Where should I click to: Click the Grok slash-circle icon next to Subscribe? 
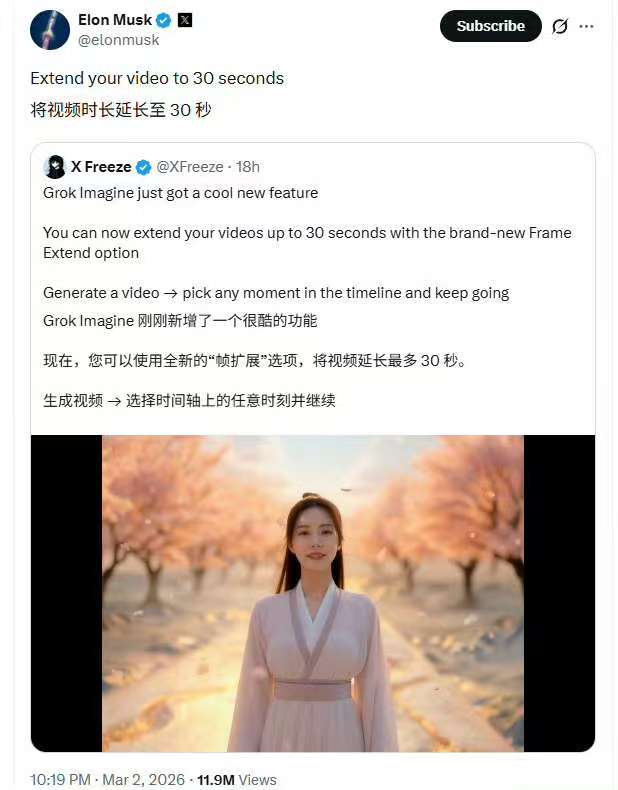point(560,26)
